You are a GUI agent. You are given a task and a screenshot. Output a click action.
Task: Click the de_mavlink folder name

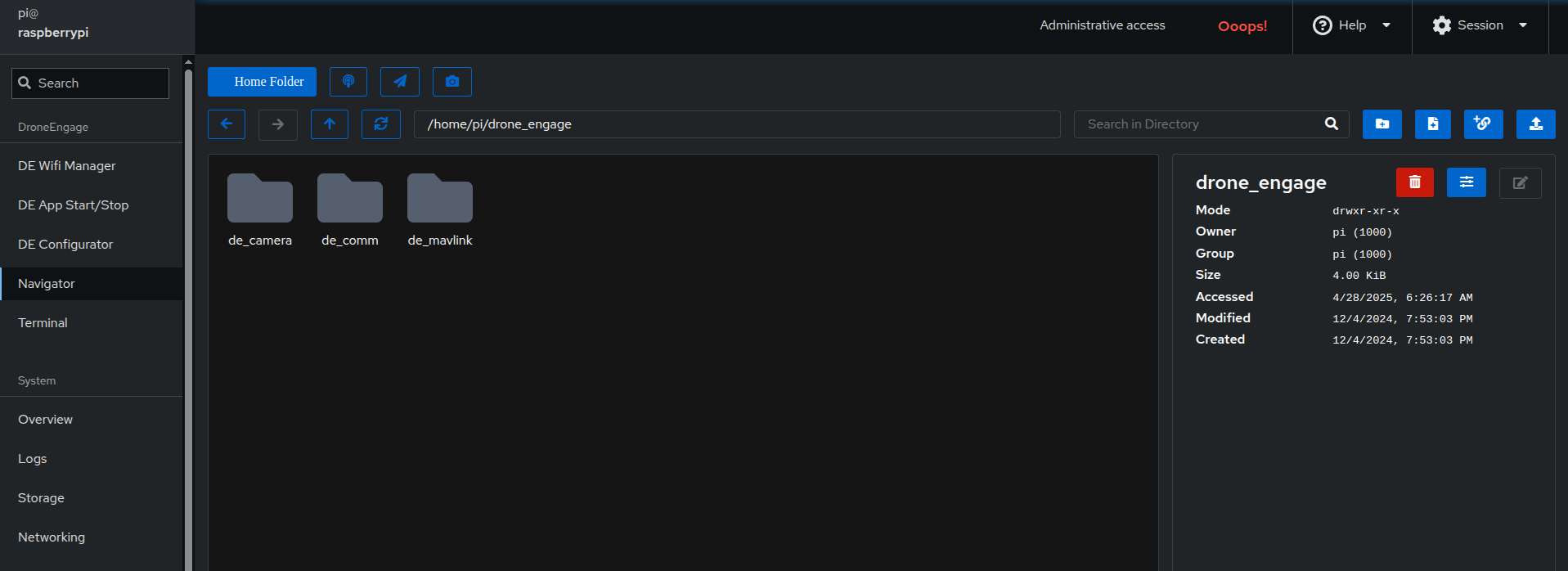pos(440,241)
